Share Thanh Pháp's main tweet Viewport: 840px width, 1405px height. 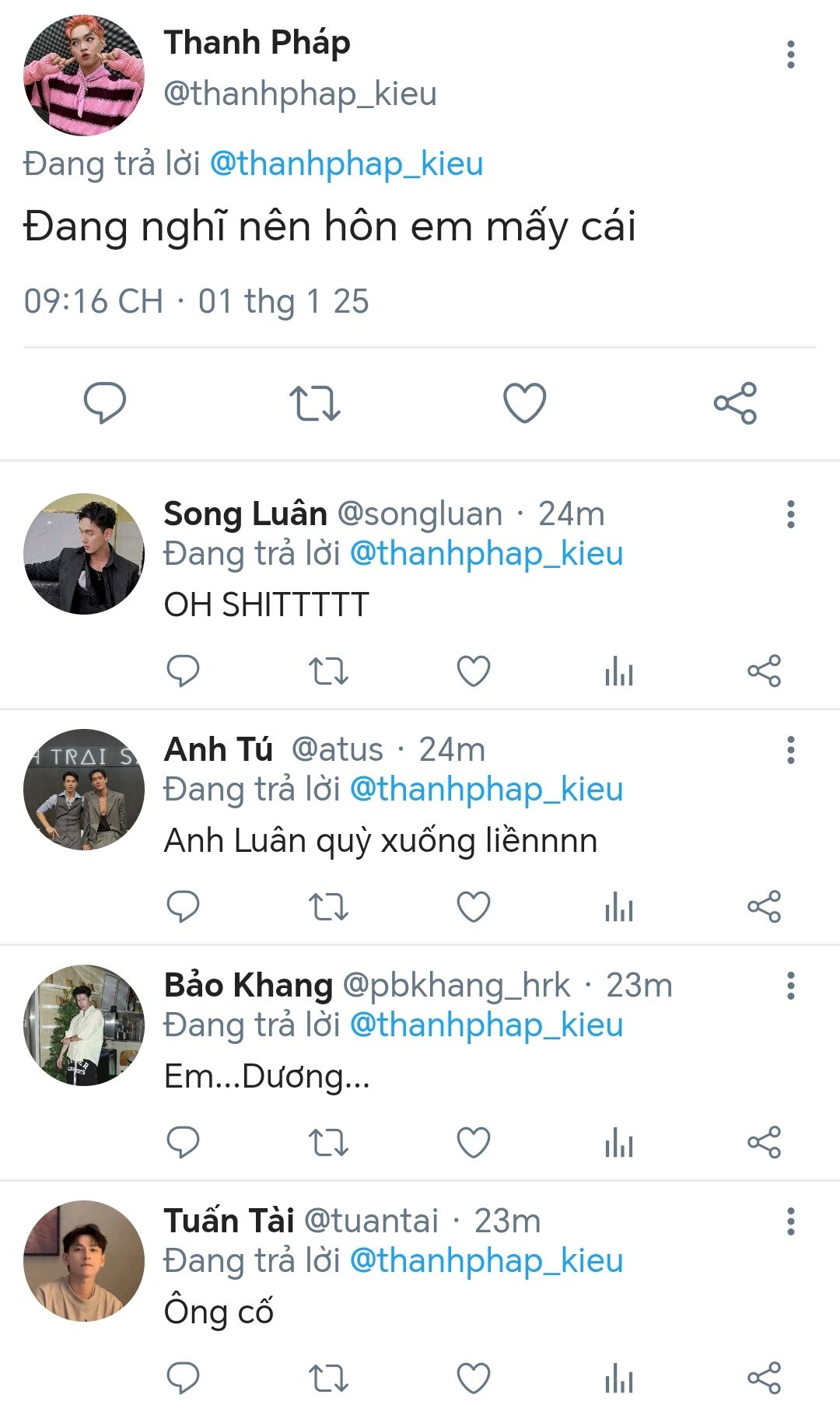(735, 402)
